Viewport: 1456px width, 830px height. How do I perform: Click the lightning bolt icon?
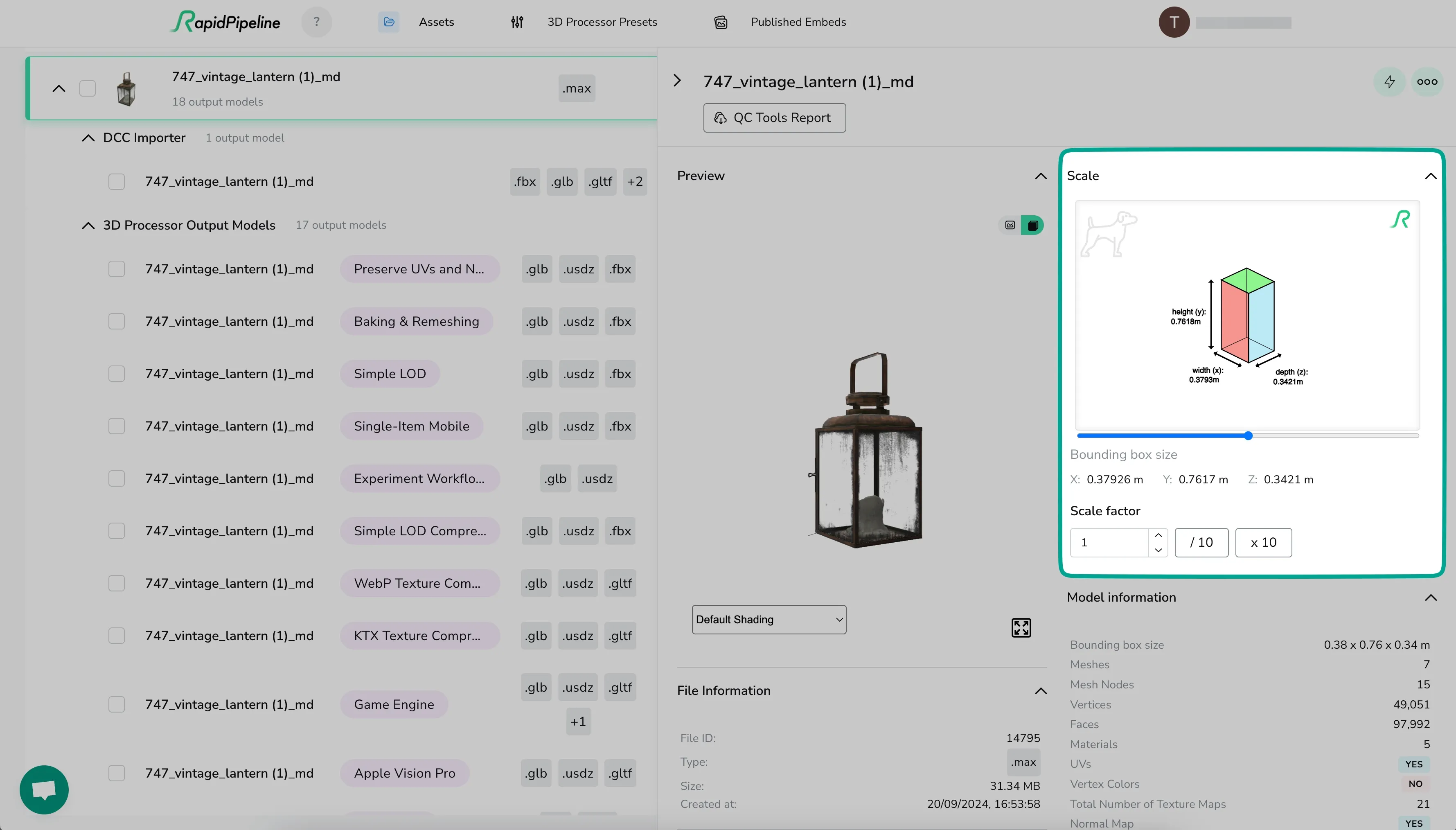point(1390,82)
